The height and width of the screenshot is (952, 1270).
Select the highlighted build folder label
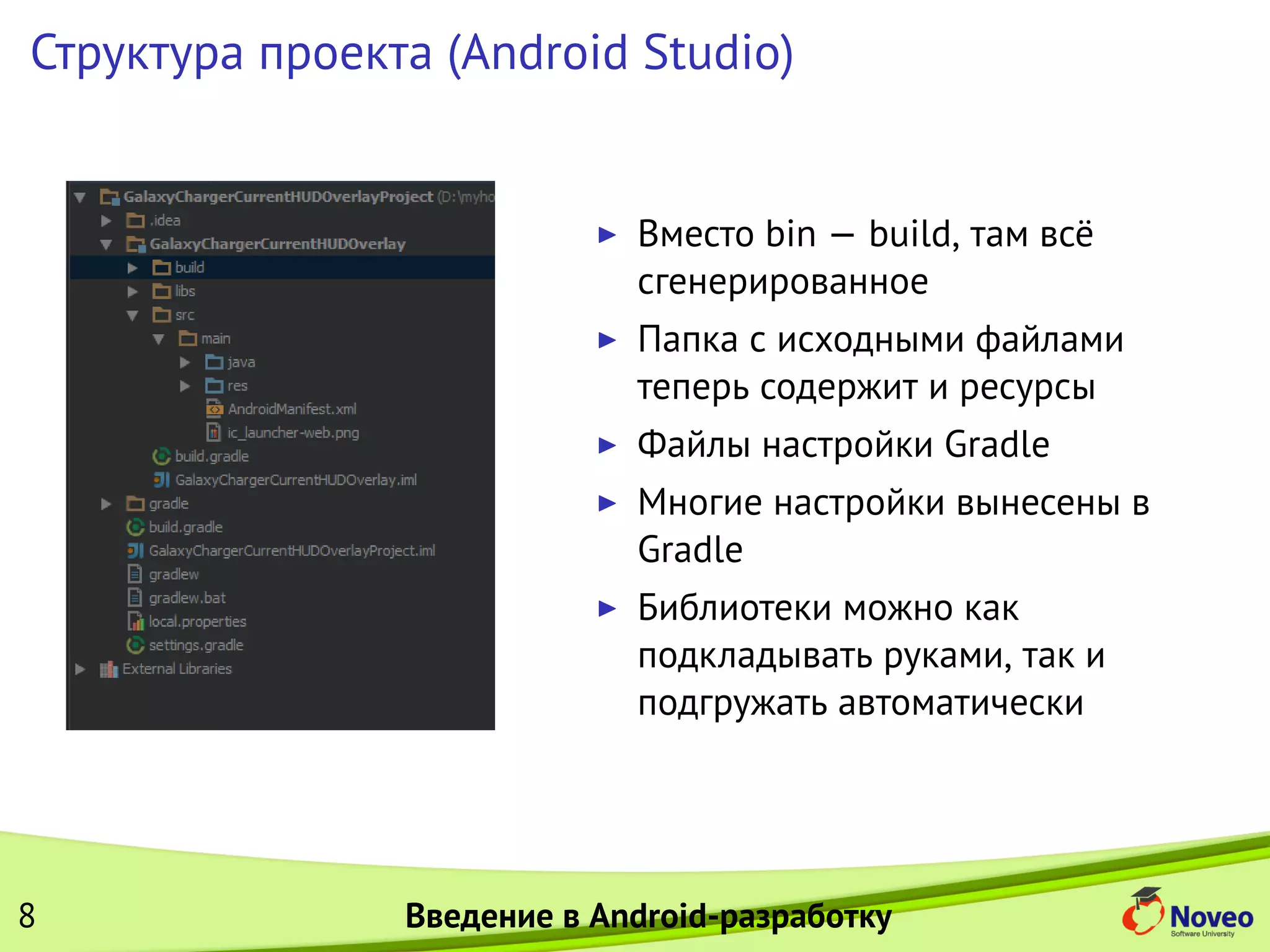coord(190,268)
